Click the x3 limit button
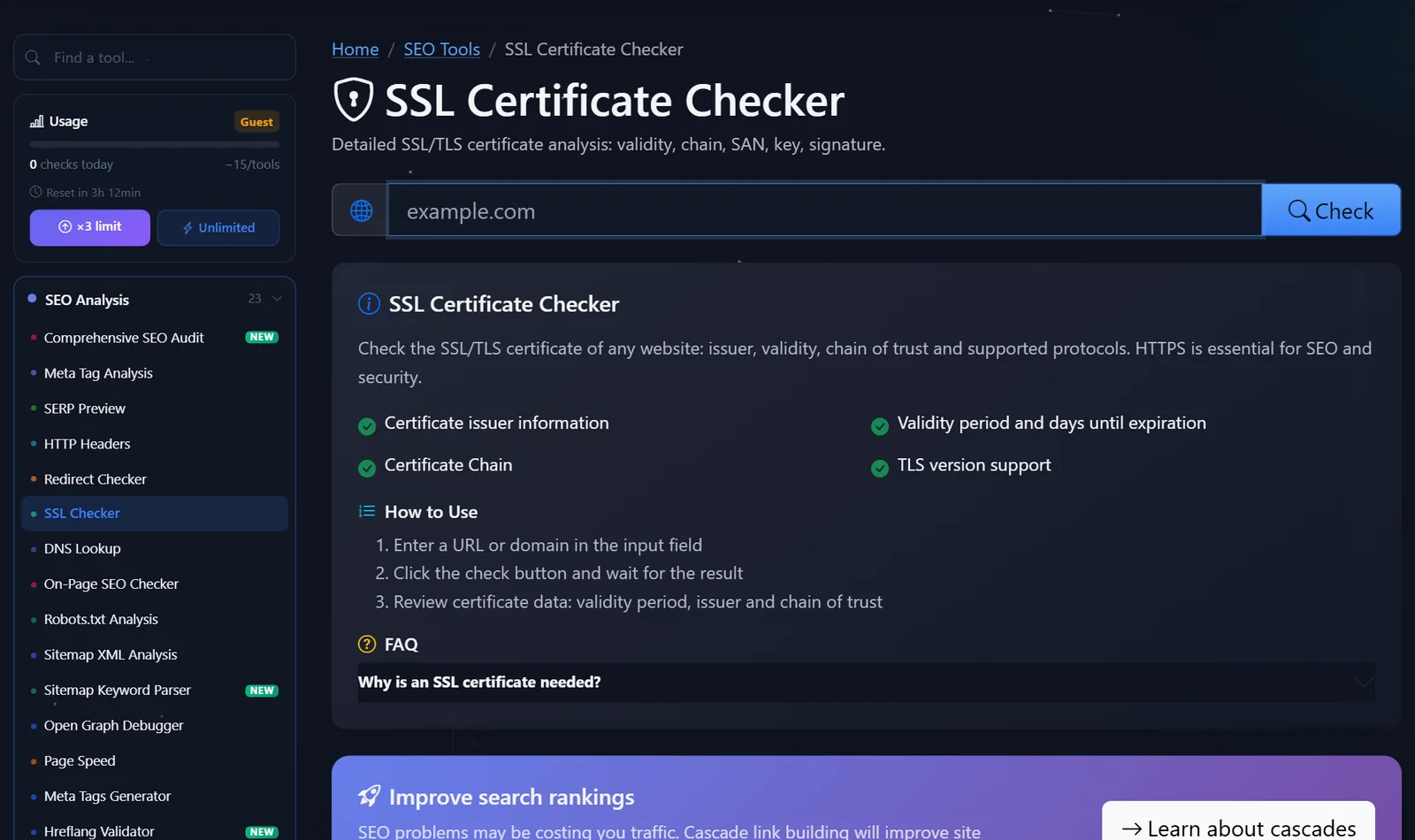 [x=90, y=227]
